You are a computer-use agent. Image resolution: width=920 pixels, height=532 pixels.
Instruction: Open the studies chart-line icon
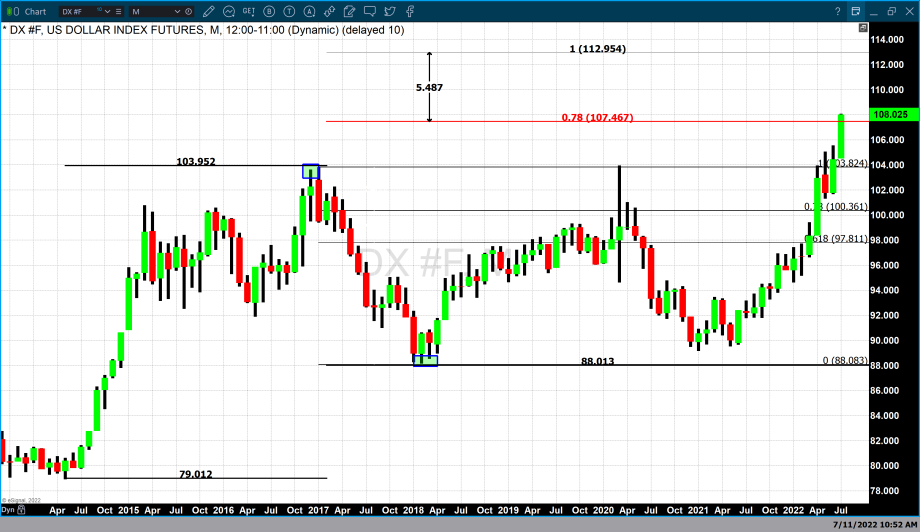(x=229, y=11)
